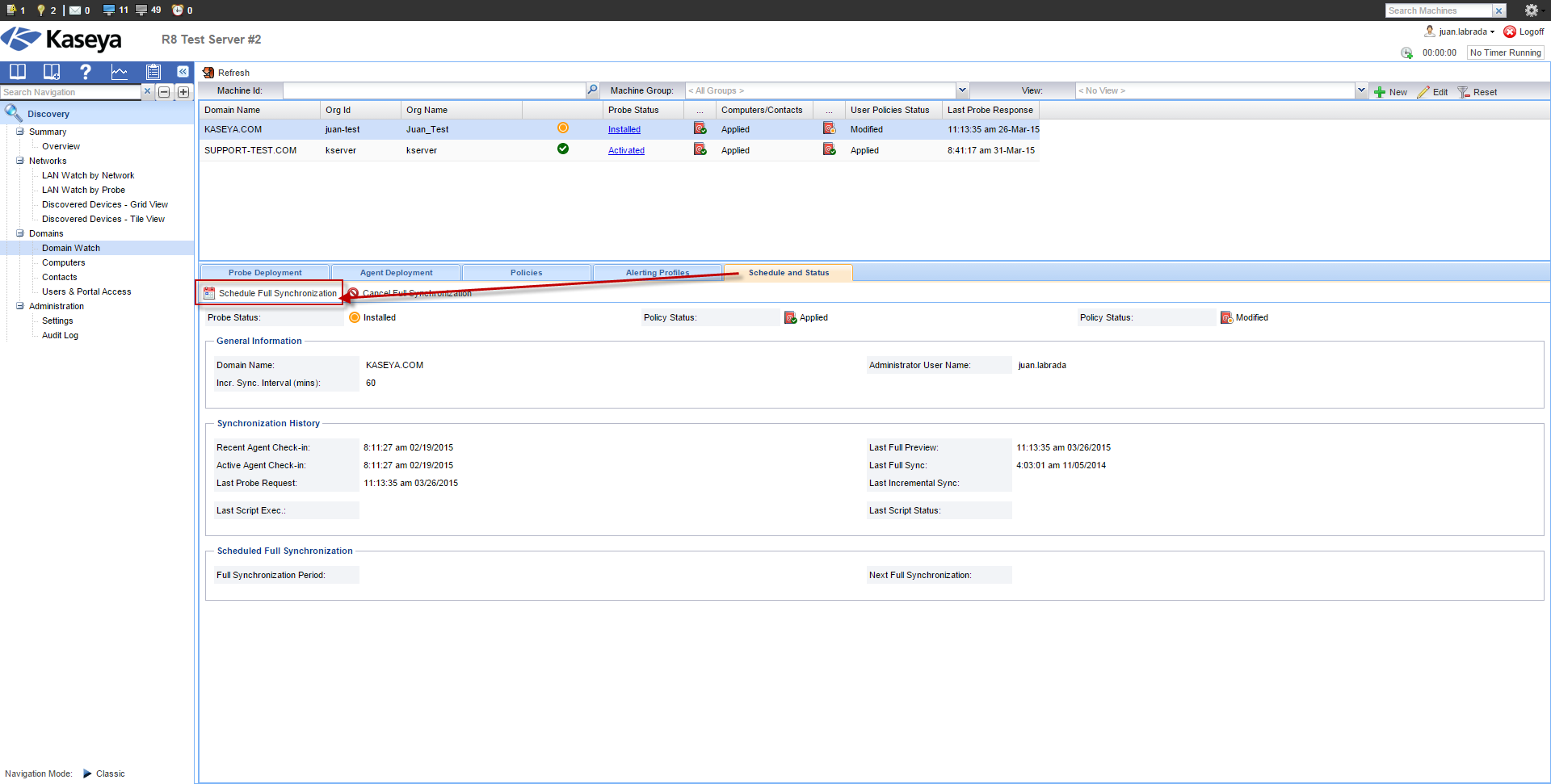Open the status monitor chart icon

coord(120,72)
